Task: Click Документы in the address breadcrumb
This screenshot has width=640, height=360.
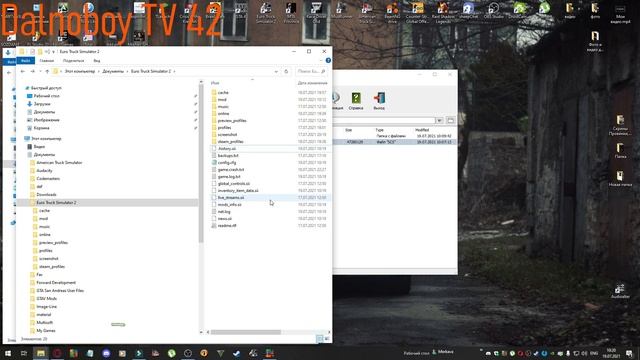Action: pos(113,71)
